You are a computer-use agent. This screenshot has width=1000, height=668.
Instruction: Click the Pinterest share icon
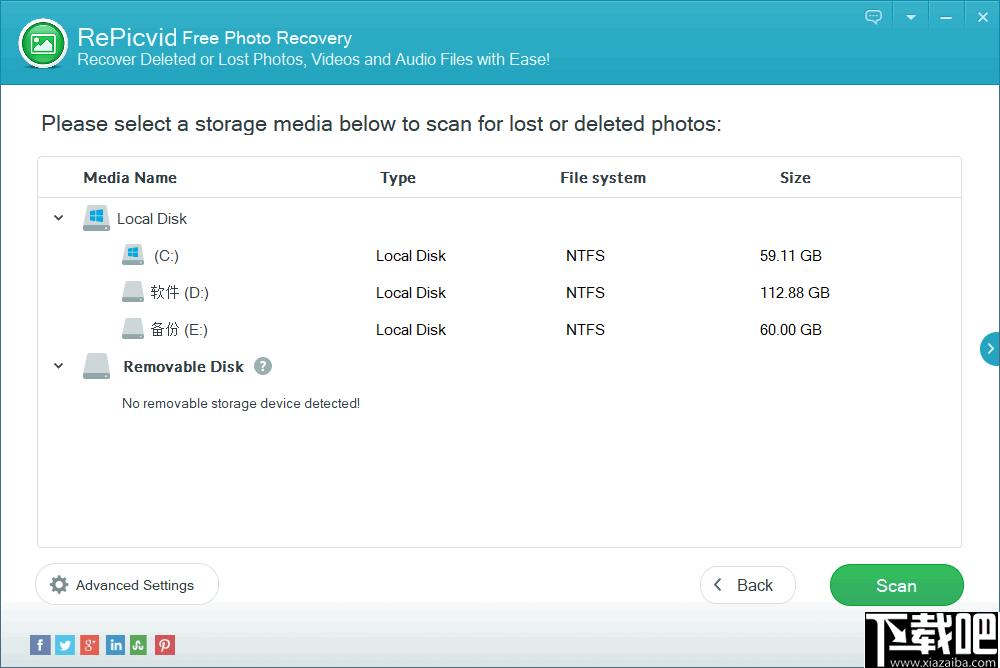(165, 645)
